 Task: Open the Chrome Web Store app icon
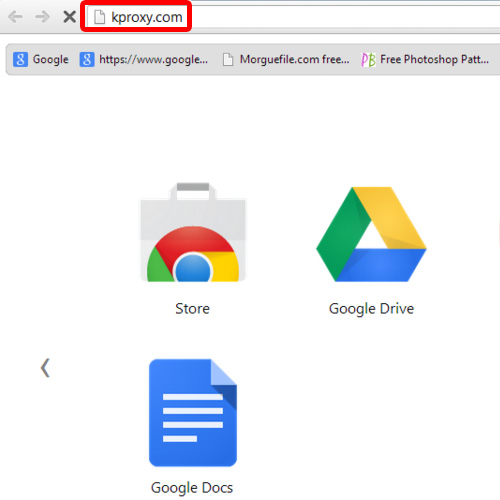pos(193,232)
